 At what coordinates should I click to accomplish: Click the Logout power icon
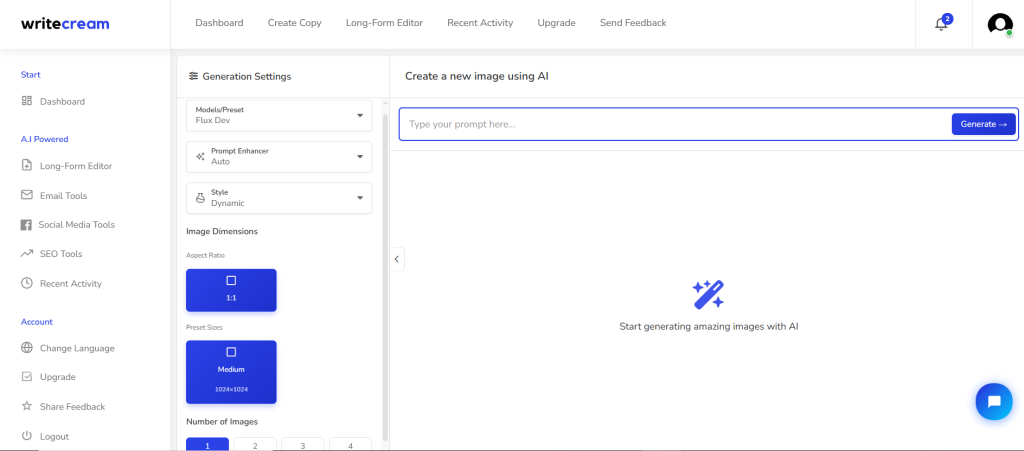pyautogui.click(x=27, y=436)
